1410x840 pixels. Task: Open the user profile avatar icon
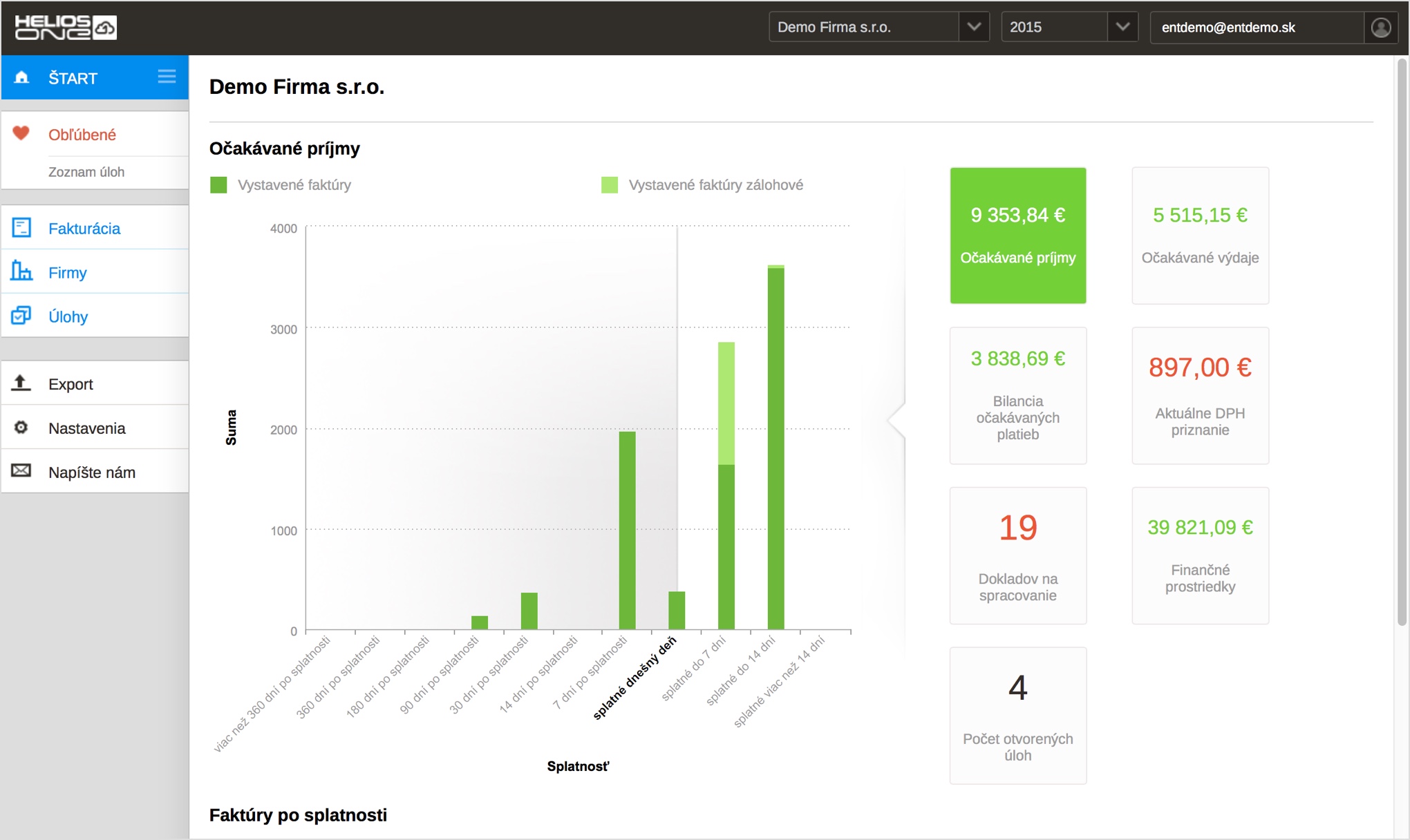(x=1380, y=28)
